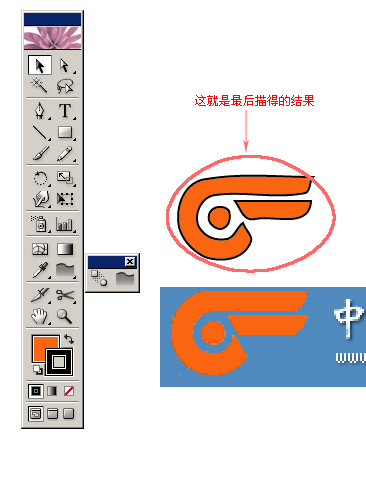Image resolution: width=366 pixels, height=488 pixels.
Task: Select the black Stroke swatch box
Action: coord(59,362)
